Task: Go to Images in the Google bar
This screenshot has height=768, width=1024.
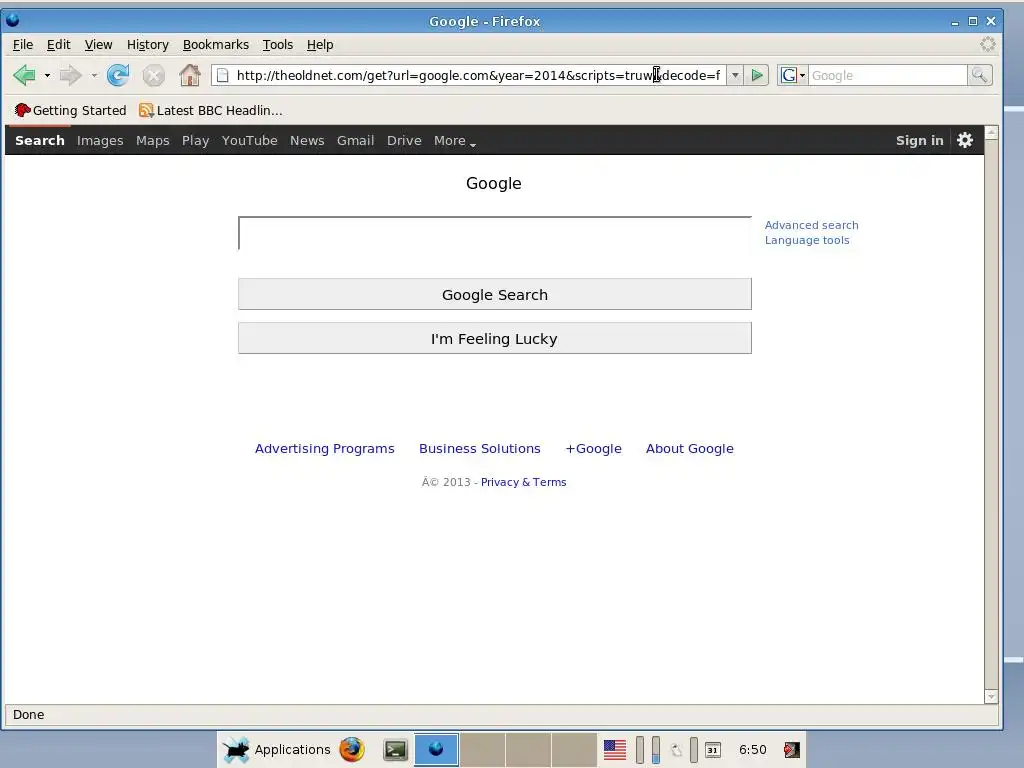Action: click(x=100, y=140)
